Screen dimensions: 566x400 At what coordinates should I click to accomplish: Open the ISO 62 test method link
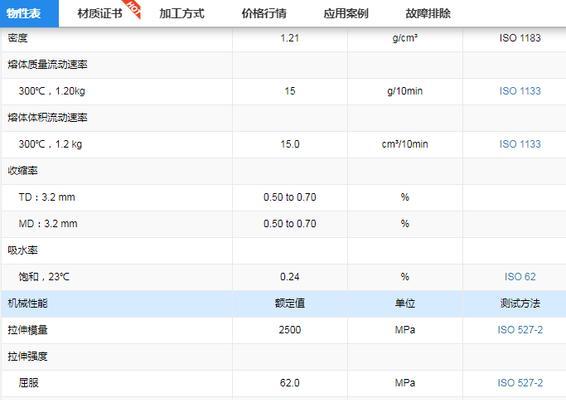pos(520,277)
